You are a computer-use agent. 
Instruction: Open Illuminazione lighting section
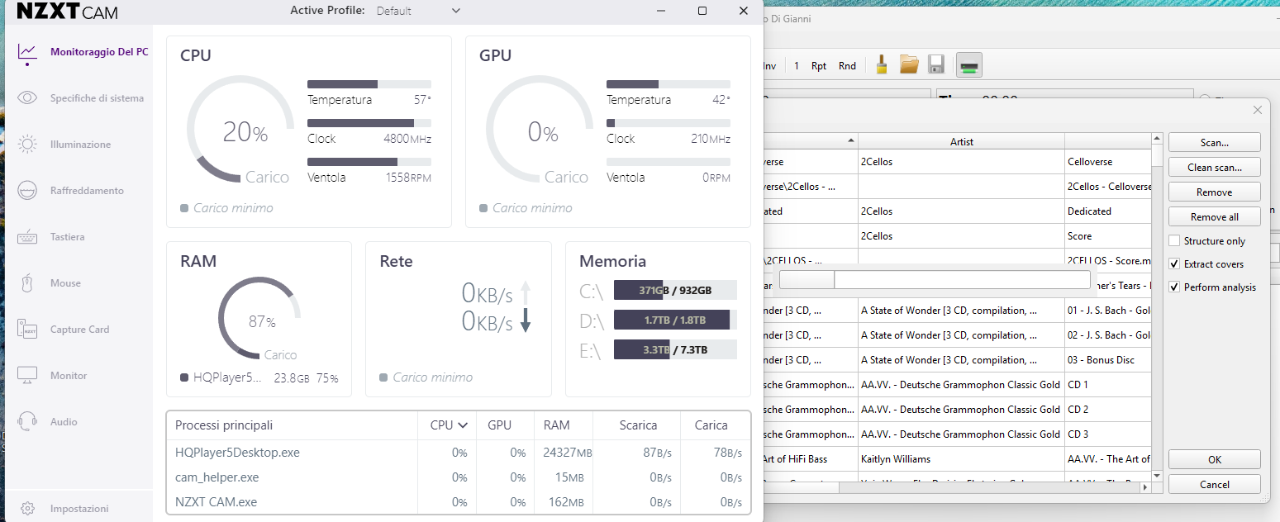coord(80,144)
